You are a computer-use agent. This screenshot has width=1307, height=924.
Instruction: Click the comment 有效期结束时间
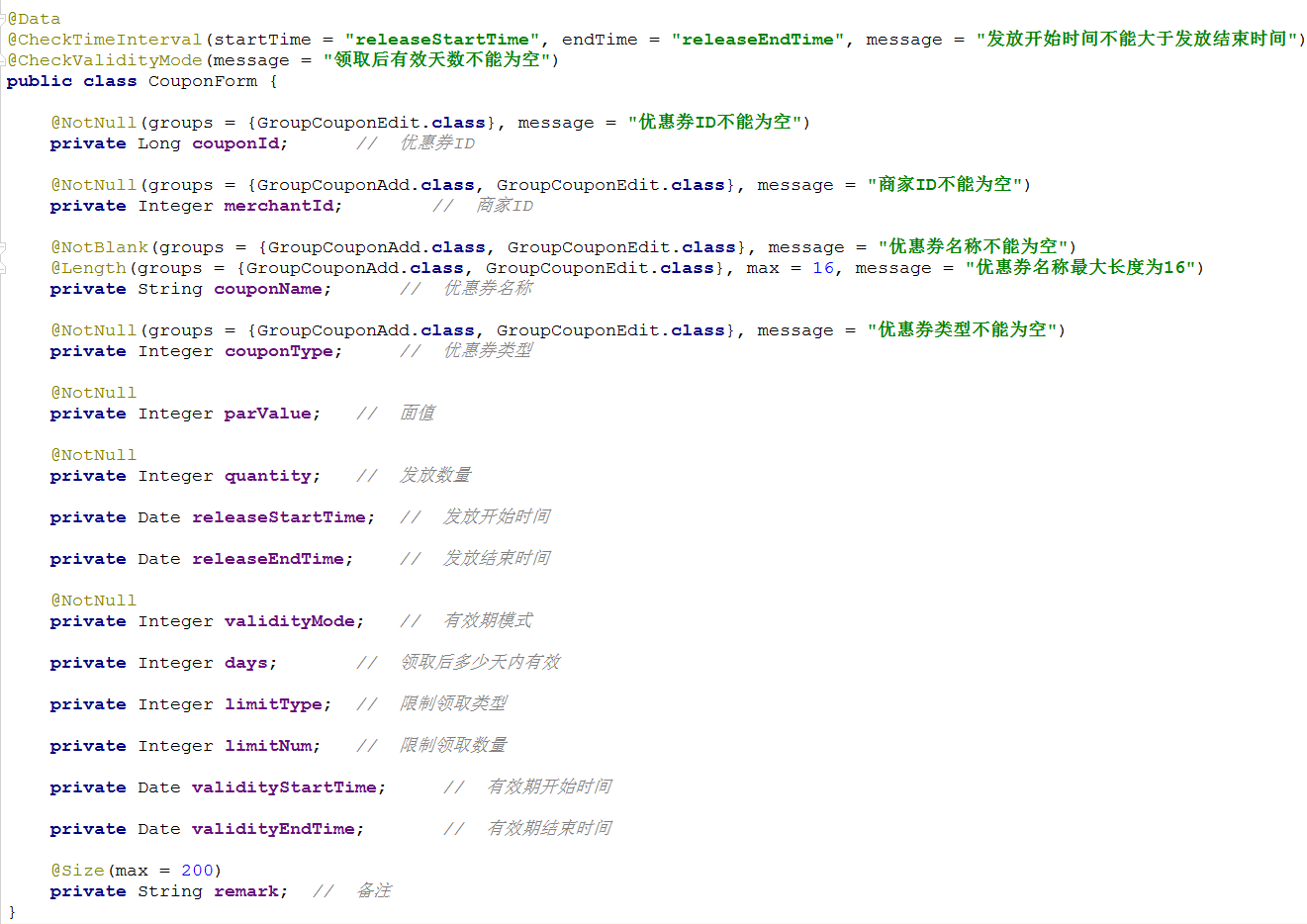coord(549,829)
